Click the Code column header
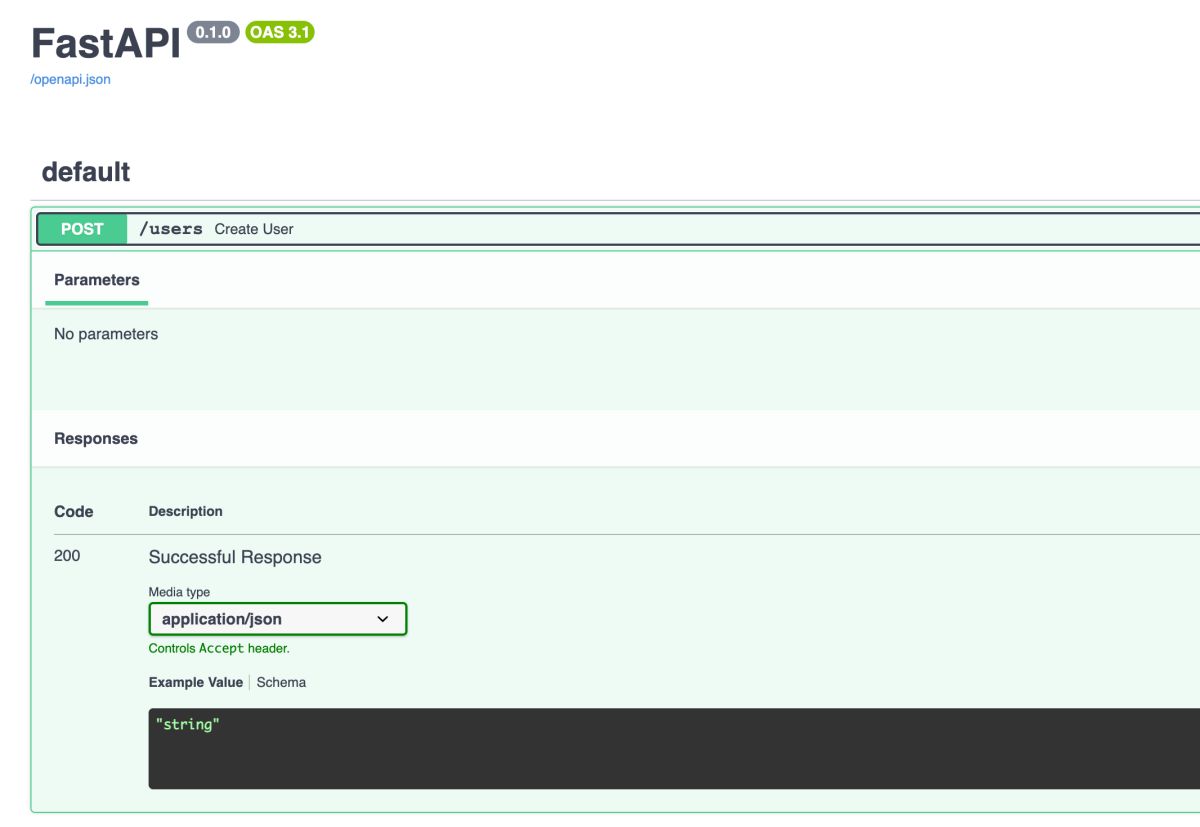The image size is (1200, 827). coord(74,511)
